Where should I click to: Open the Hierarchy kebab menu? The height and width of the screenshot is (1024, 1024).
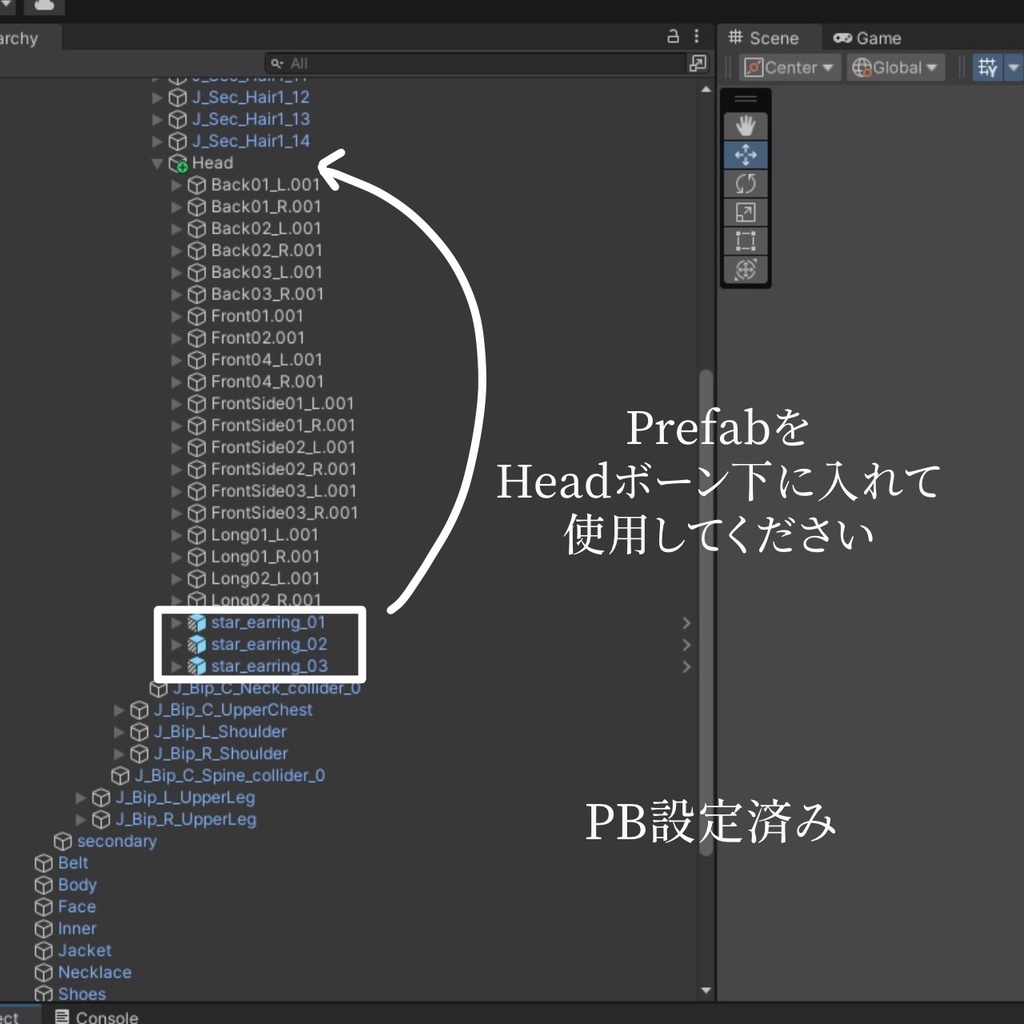(x=695, y=35)
